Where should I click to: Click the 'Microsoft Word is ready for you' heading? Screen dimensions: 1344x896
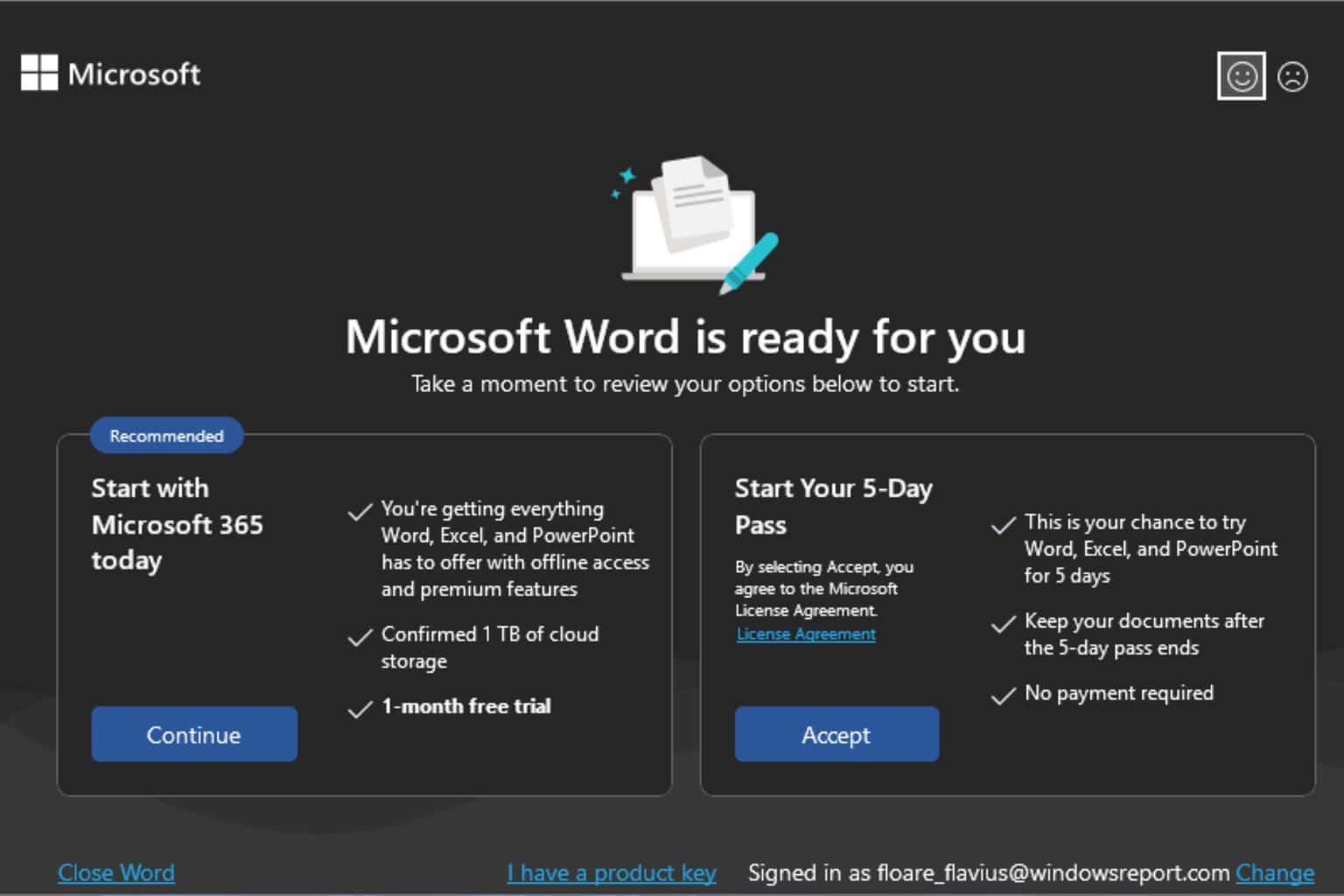point(685,337)
